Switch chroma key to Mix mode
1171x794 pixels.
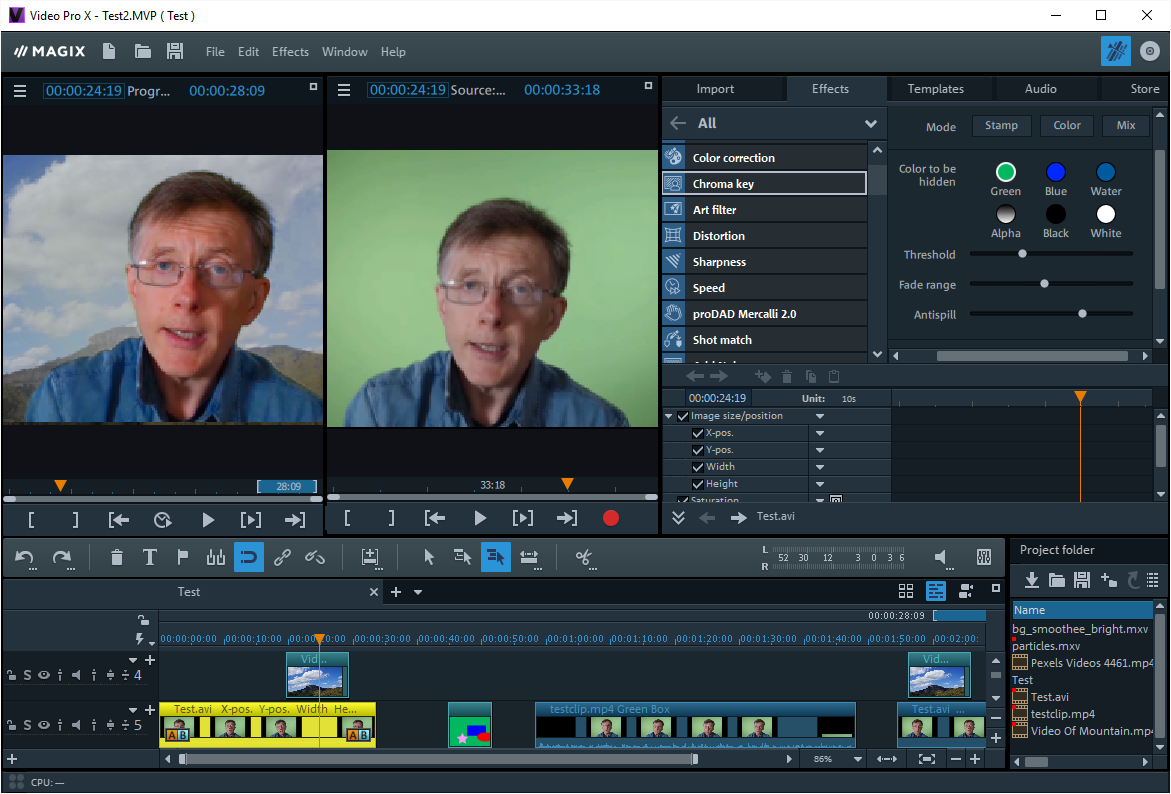(1125, 125)
